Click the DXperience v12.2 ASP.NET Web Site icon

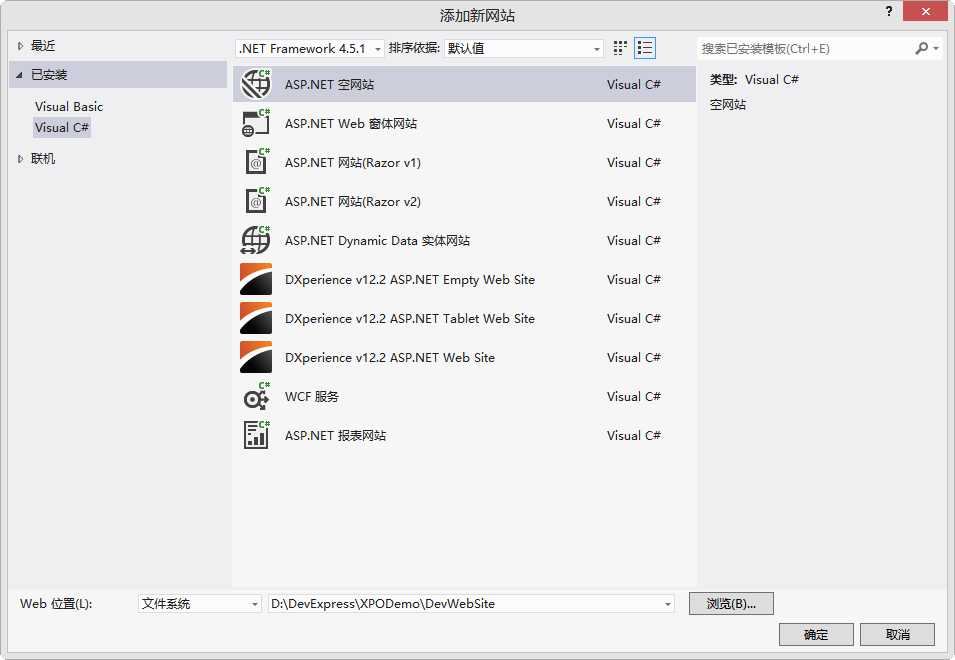[256, 357]
